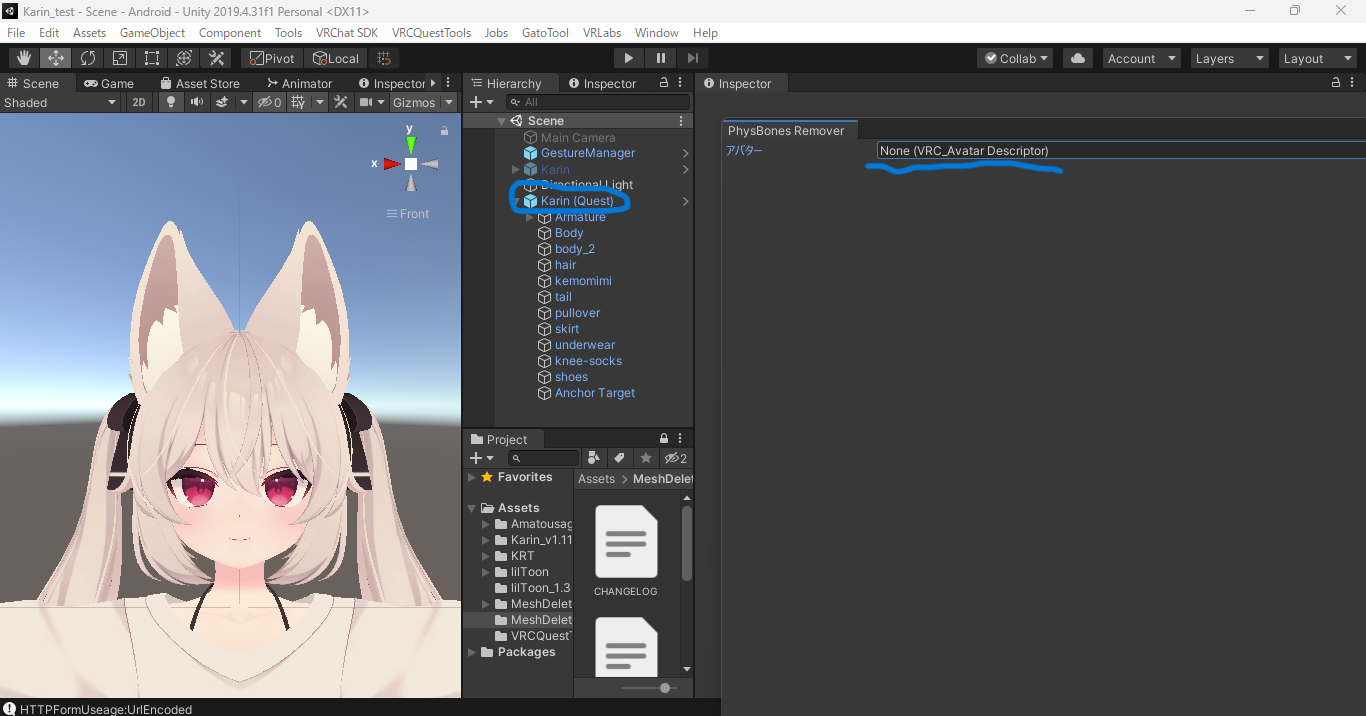Open the Hierarchy panel three-dot menu
Image resolution: width=1366 pixels, height=716 pixels.
click(x=682, y=83)
